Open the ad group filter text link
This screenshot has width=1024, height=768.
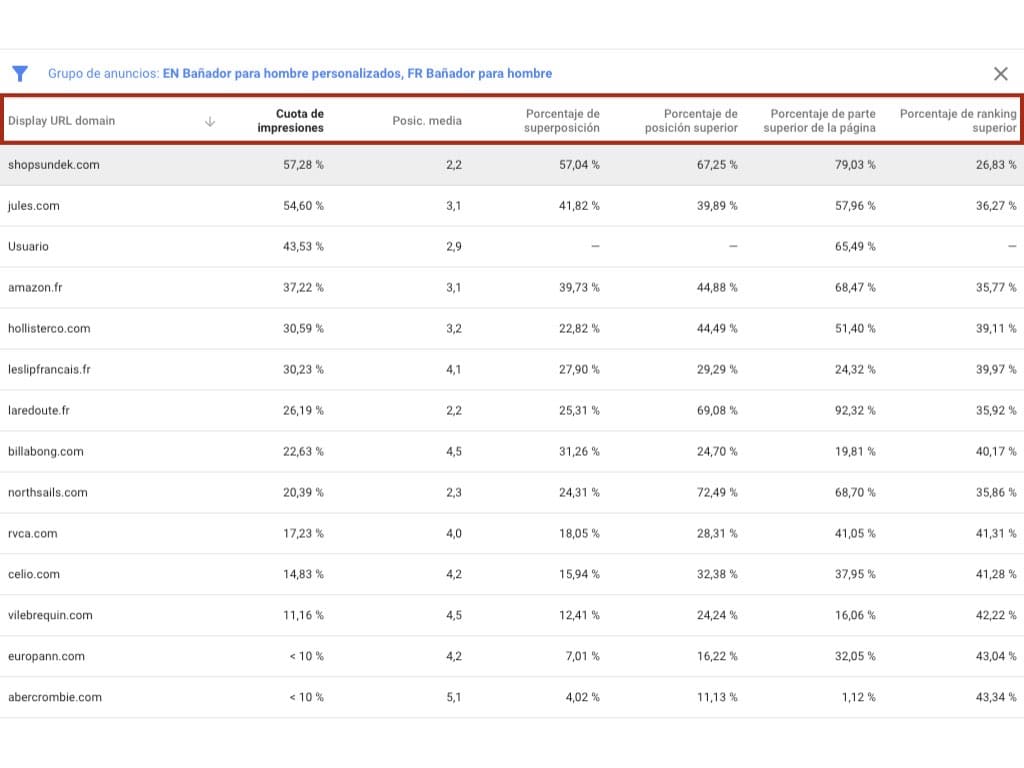357,73
